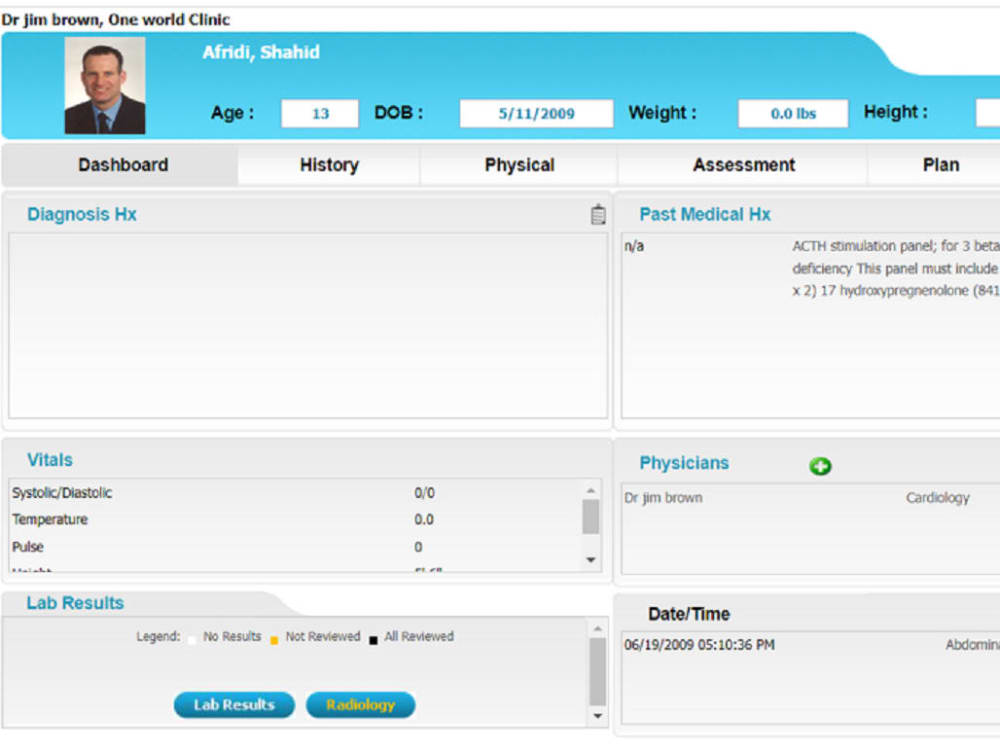Viewport: 1000px width, 750px height.
Task: Open the Radiology results view
Action: point(360,704)
